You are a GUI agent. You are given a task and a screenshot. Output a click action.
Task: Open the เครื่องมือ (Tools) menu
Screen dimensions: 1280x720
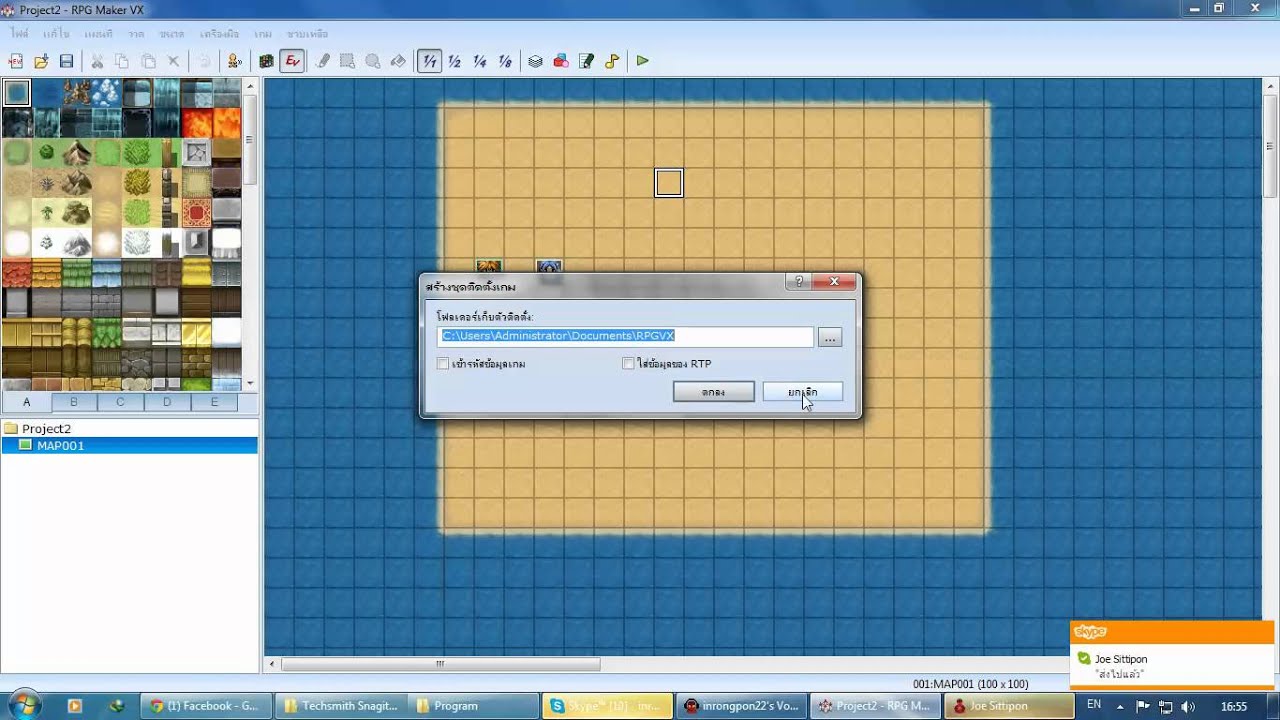(x=219, y=34)
